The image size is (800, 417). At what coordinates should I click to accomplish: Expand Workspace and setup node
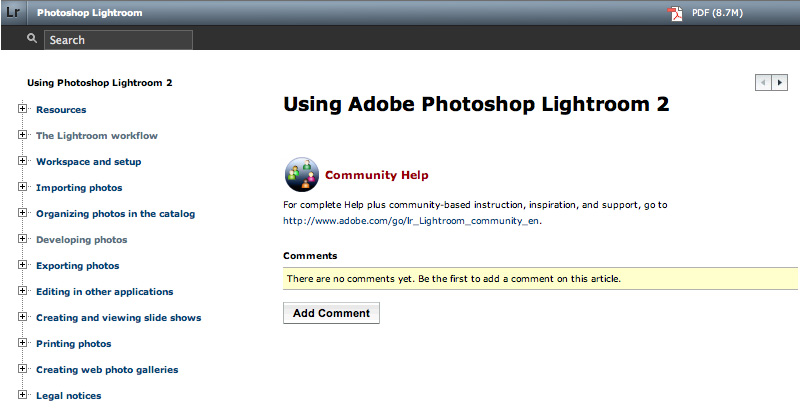click(22, 161)
